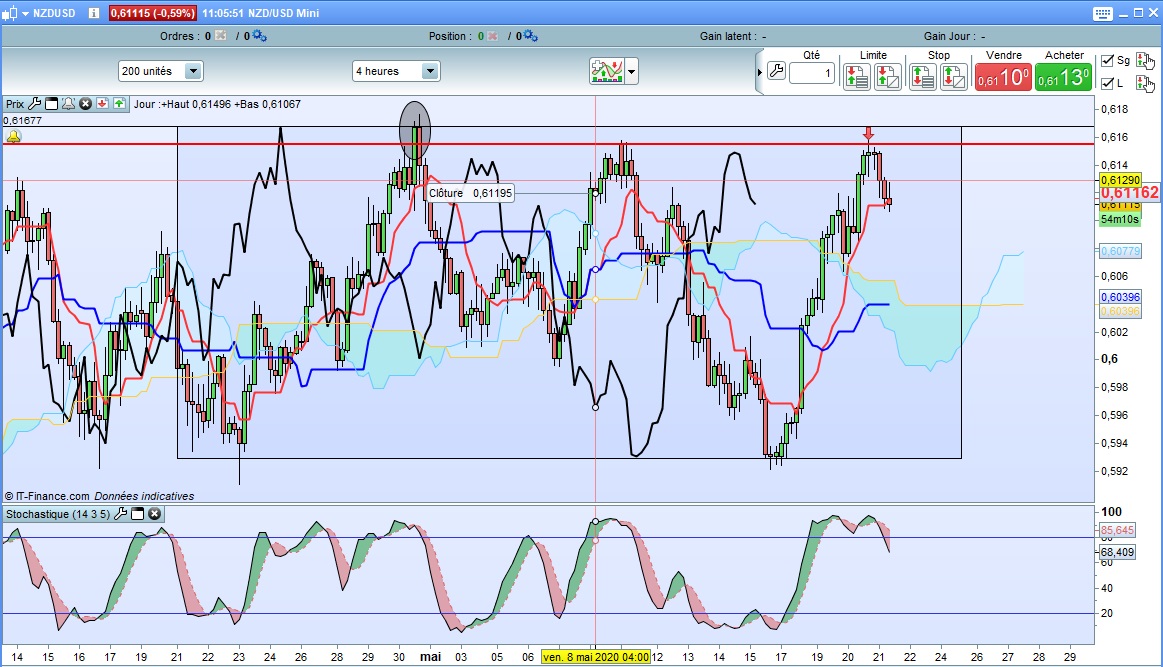Click the second Limite order icon
The image size is (1163, 667).
(888, 76)
